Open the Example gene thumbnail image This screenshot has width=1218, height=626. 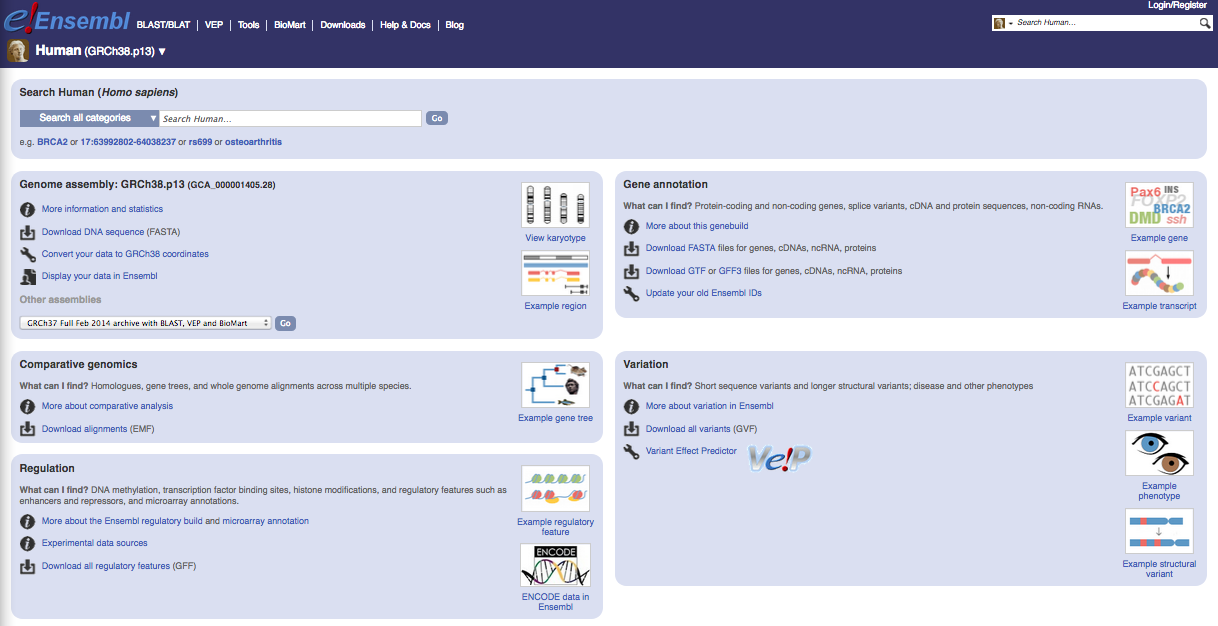click(1159, 205)
